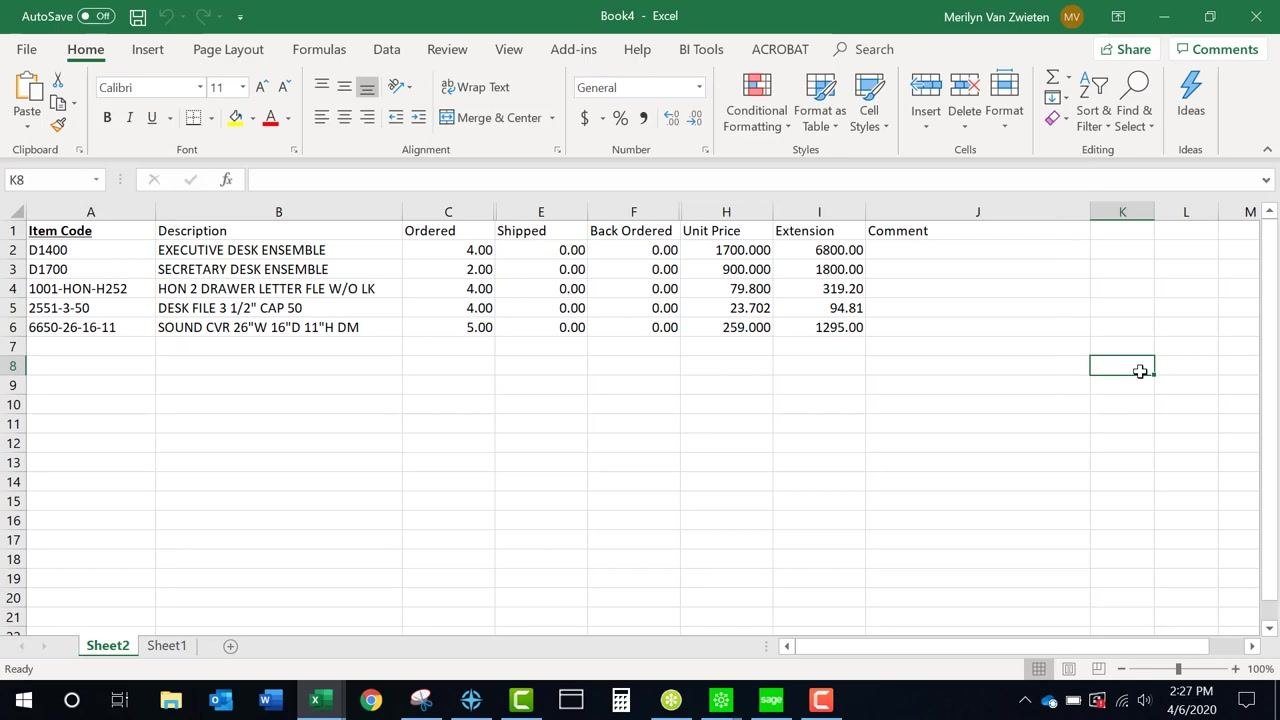Viewport: 1280px width, 720px height.
Task: Center align text horizontally
Action: [344, 118]
